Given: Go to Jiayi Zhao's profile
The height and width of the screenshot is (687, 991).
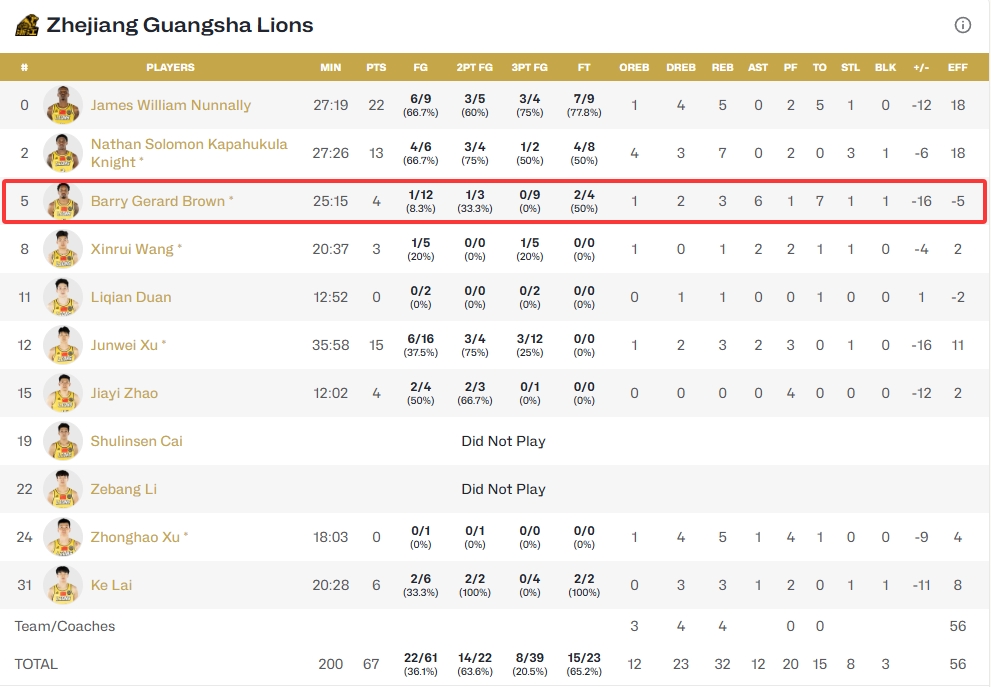Looking at the screenshot, I should [124, 393].
